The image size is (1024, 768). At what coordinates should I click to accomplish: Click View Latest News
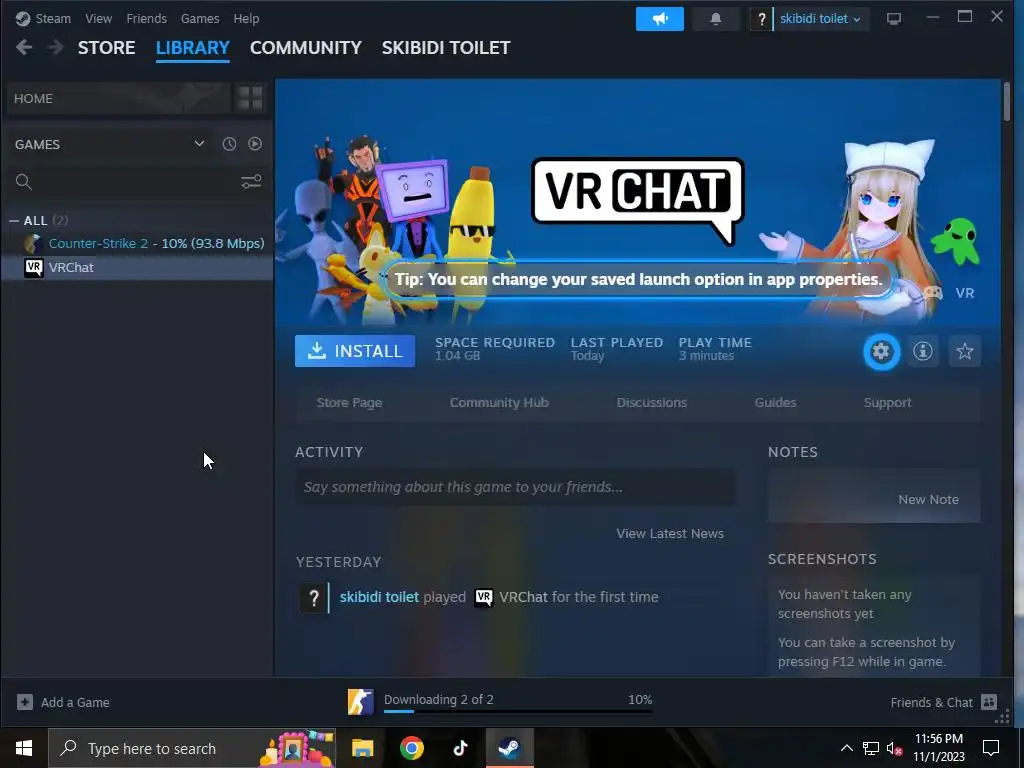pos(670,534)
